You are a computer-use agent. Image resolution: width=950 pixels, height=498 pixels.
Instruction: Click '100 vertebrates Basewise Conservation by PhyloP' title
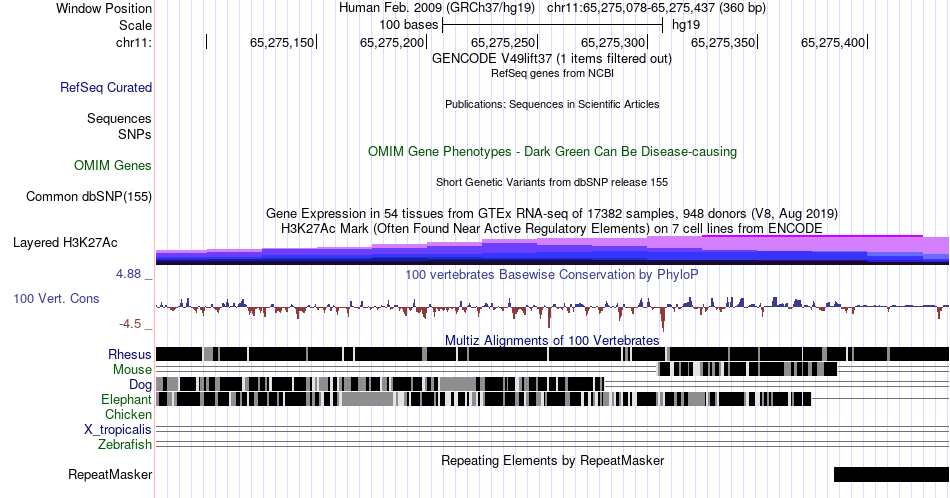click(552, 274)
